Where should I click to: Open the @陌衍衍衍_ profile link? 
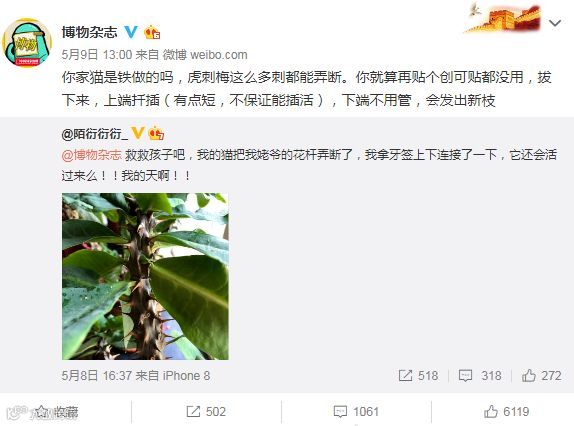[95, 134]
